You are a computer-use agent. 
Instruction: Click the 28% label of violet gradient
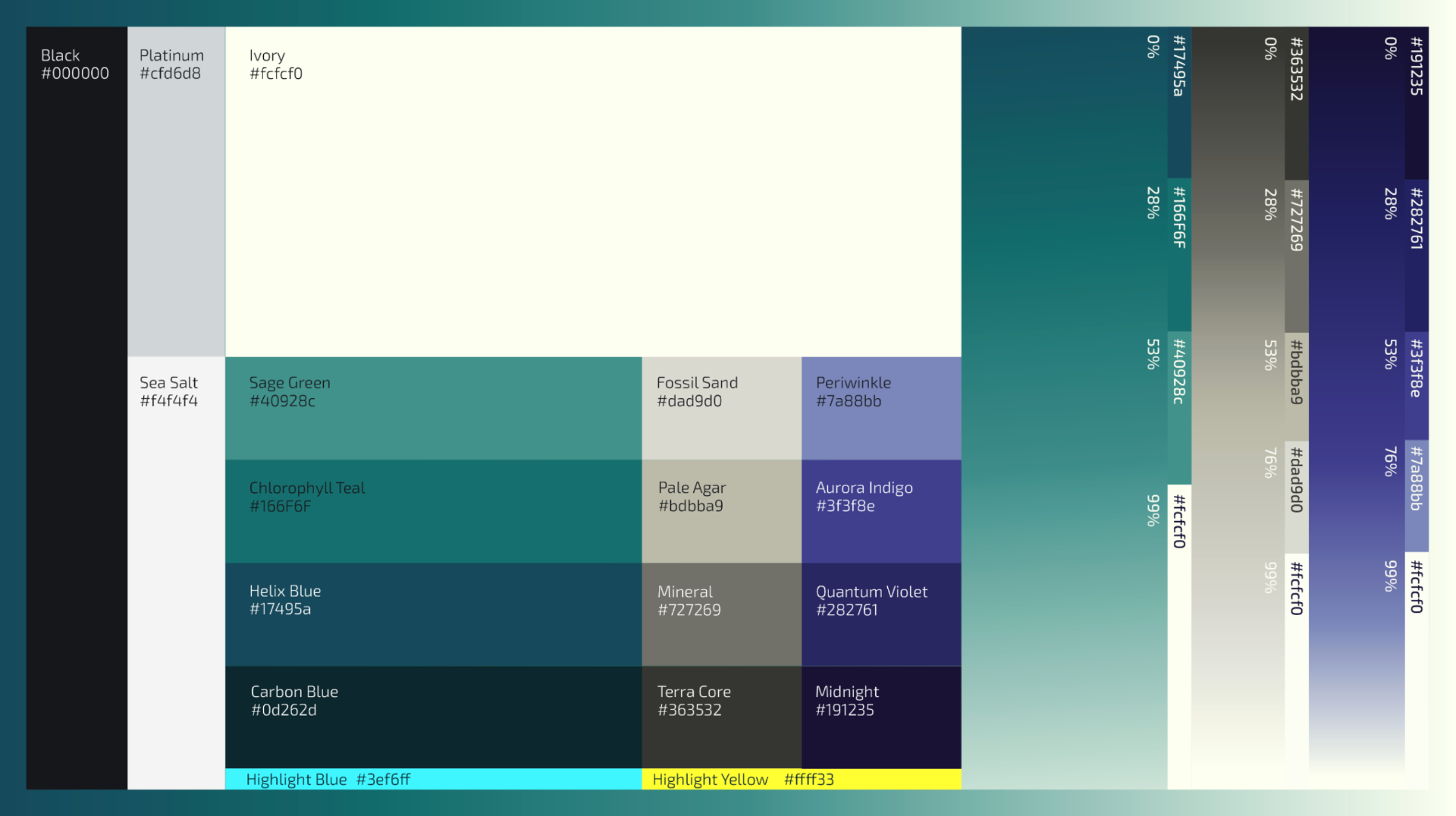click(x=1391, y=204)
